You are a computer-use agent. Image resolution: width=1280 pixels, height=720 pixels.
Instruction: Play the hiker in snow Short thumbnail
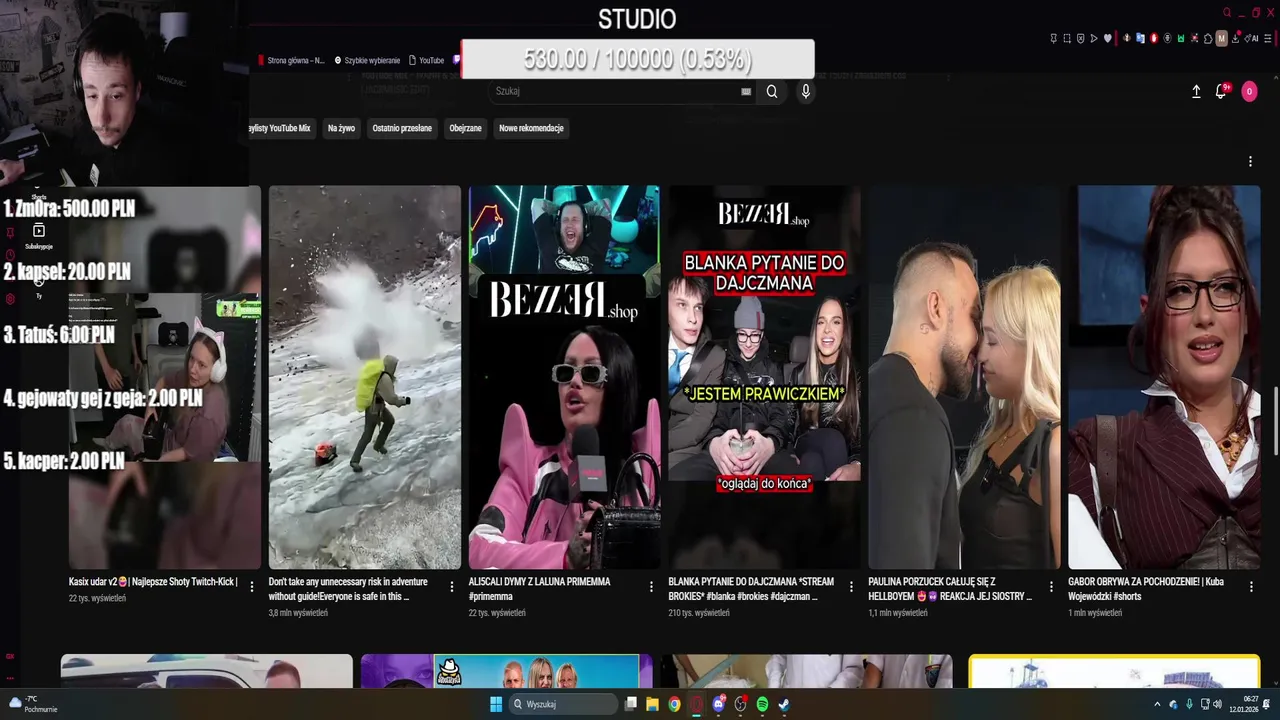(x=365, y=377)
